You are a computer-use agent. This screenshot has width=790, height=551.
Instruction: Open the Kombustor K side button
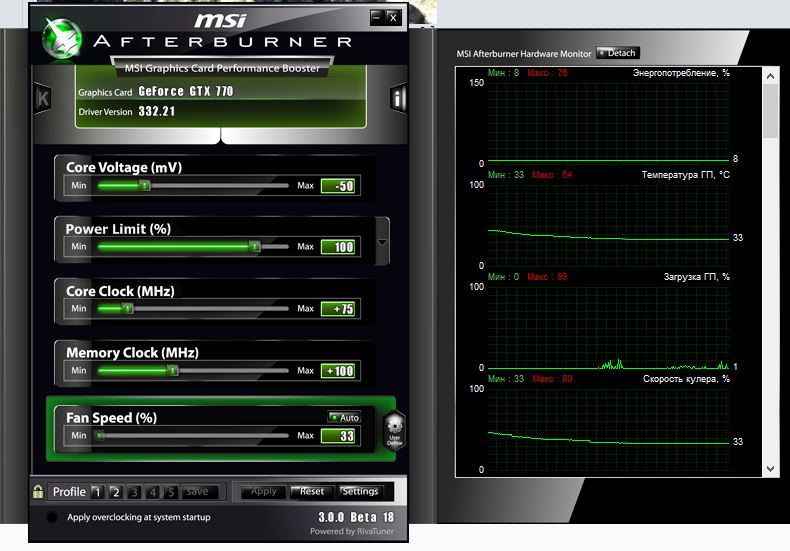43,98
